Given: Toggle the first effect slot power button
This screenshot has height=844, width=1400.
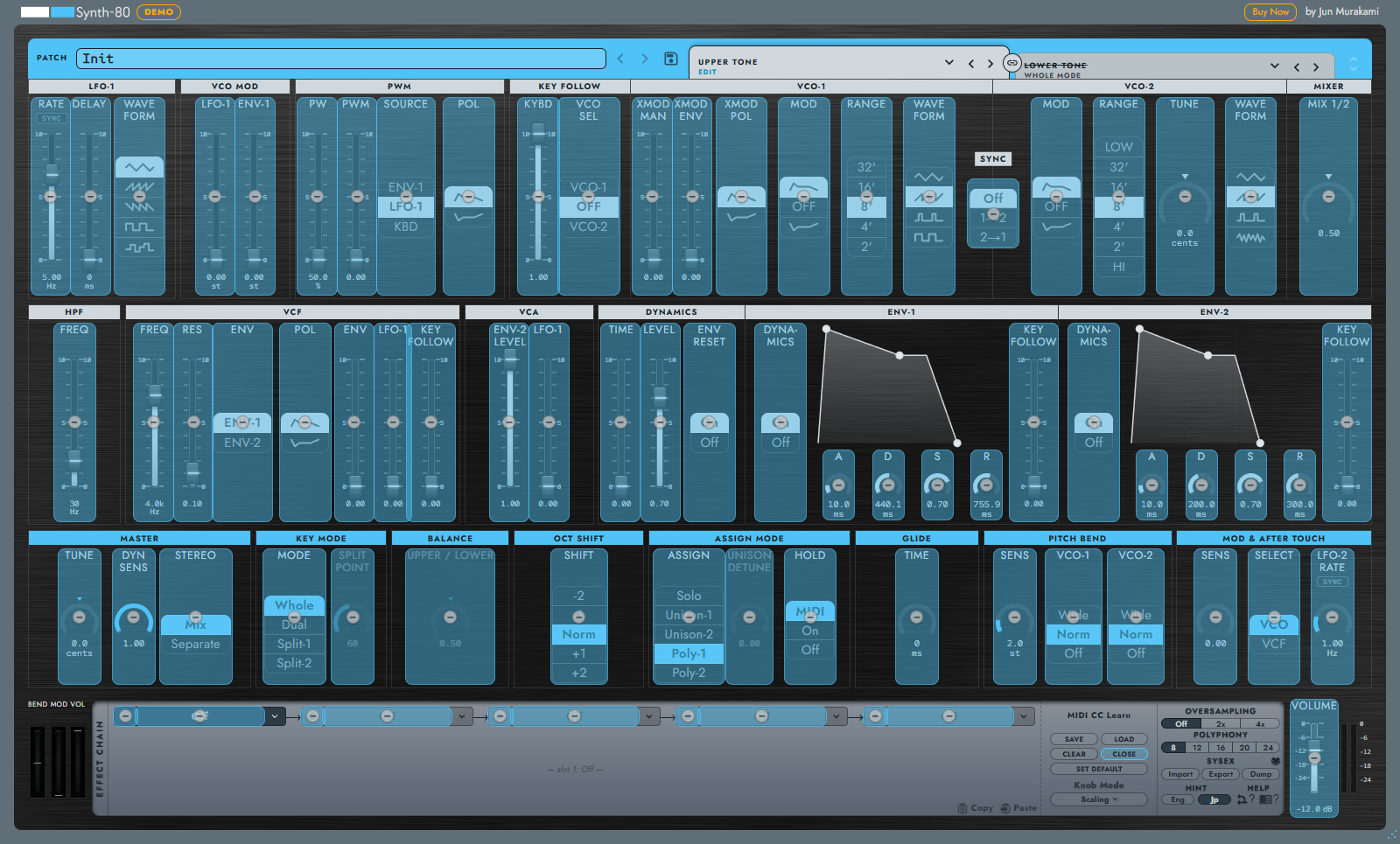Looking at the screenshot, I should pyautogui.click(x=126, y=716).
